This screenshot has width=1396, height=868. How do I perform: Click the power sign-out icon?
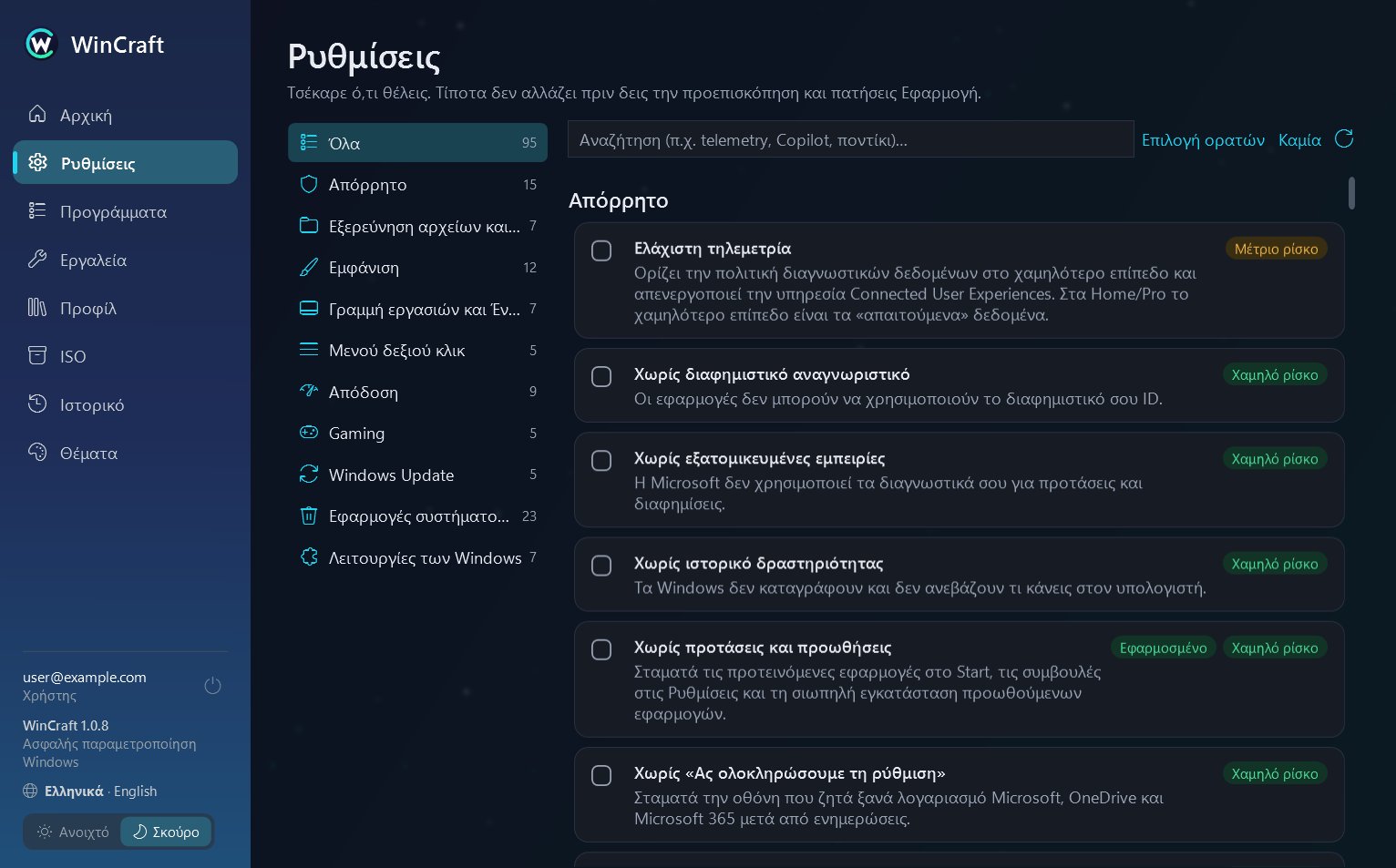pyautogui.click(x=212, y=686)
